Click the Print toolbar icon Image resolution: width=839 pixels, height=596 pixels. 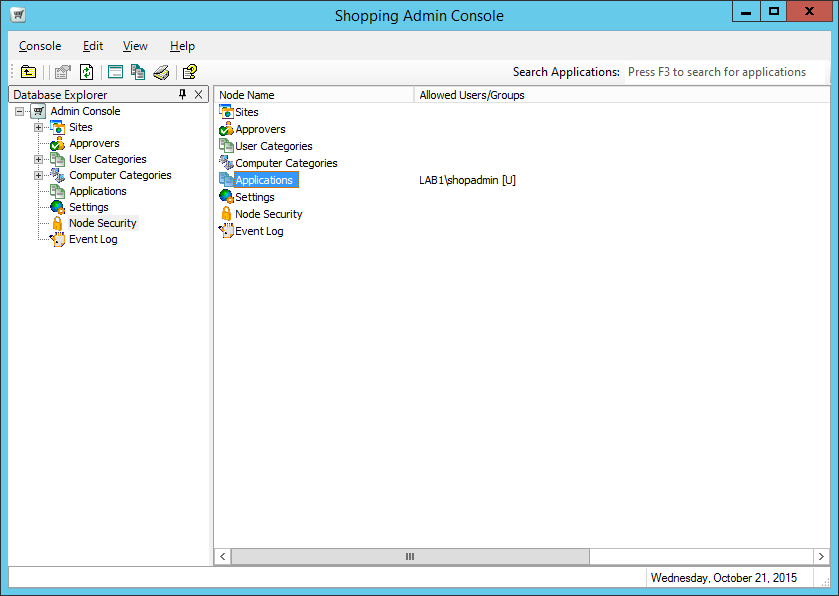click(161, 72)
